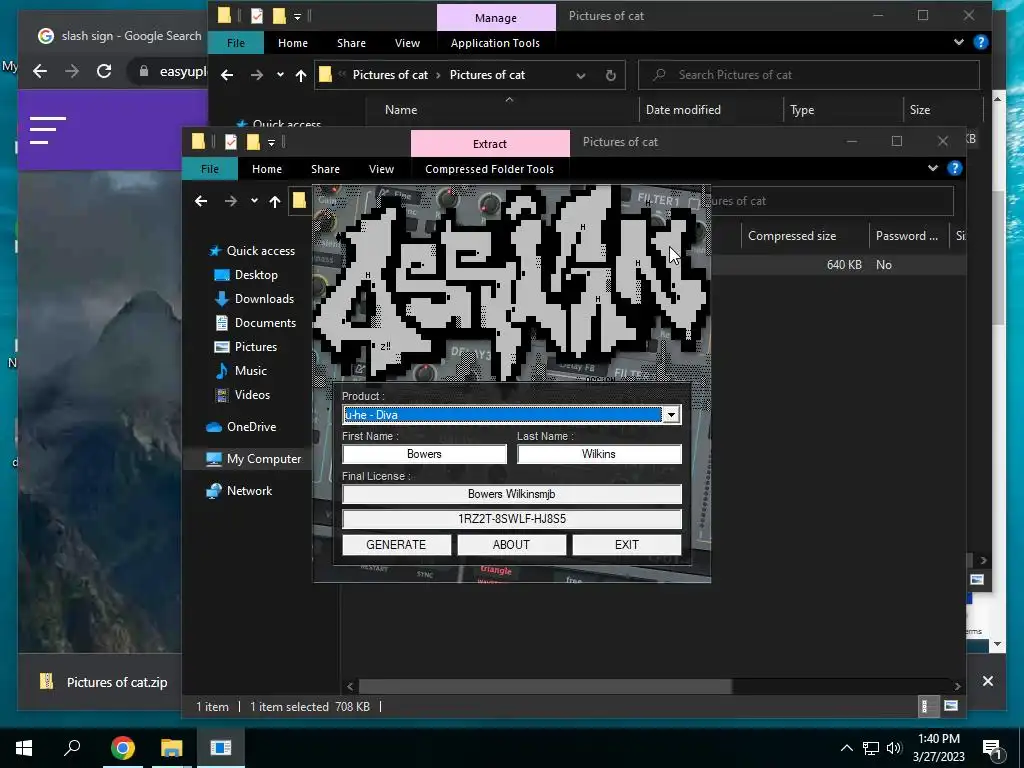
Task: Select Quick access in navigation pane
Action: (x=251, y=251)
